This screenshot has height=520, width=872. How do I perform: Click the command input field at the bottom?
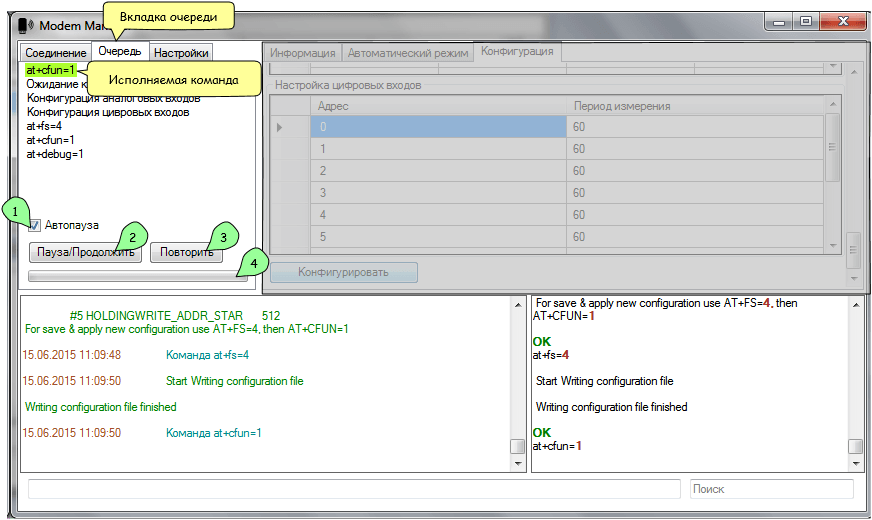[354, 489]
